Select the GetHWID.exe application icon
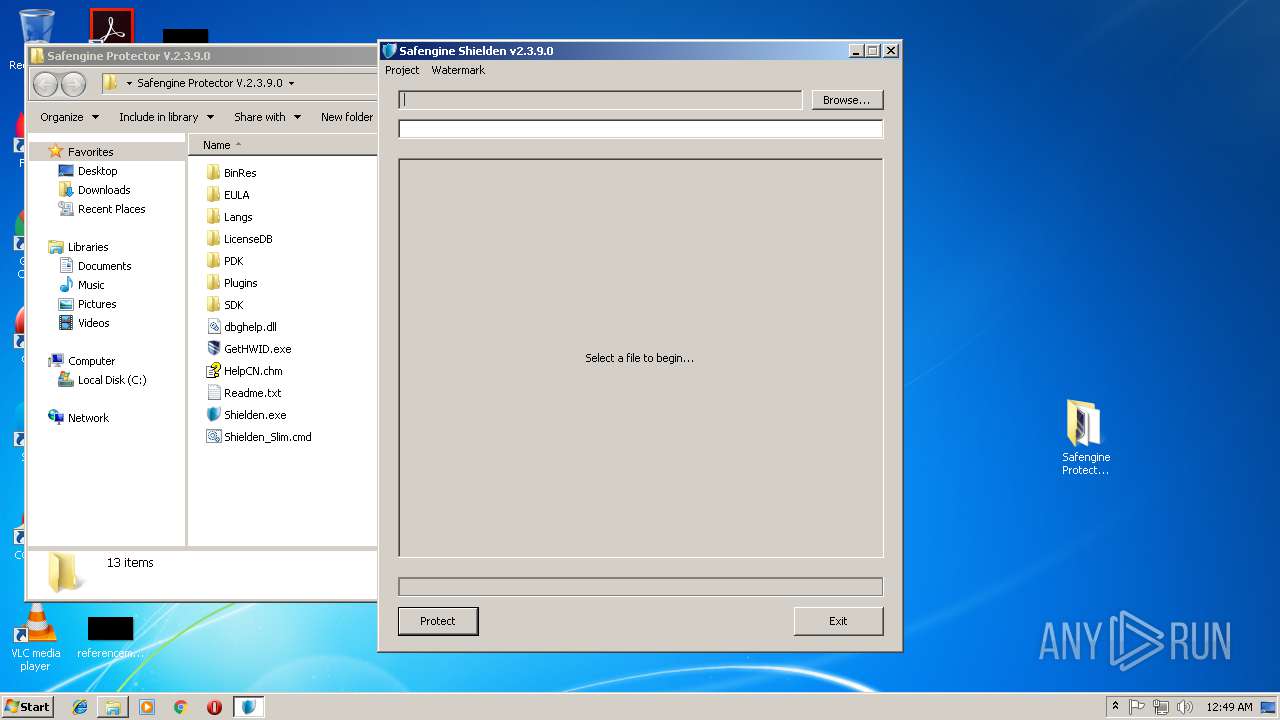The height and width of the screenshot is (720, 1280). [x=213, y=349]
